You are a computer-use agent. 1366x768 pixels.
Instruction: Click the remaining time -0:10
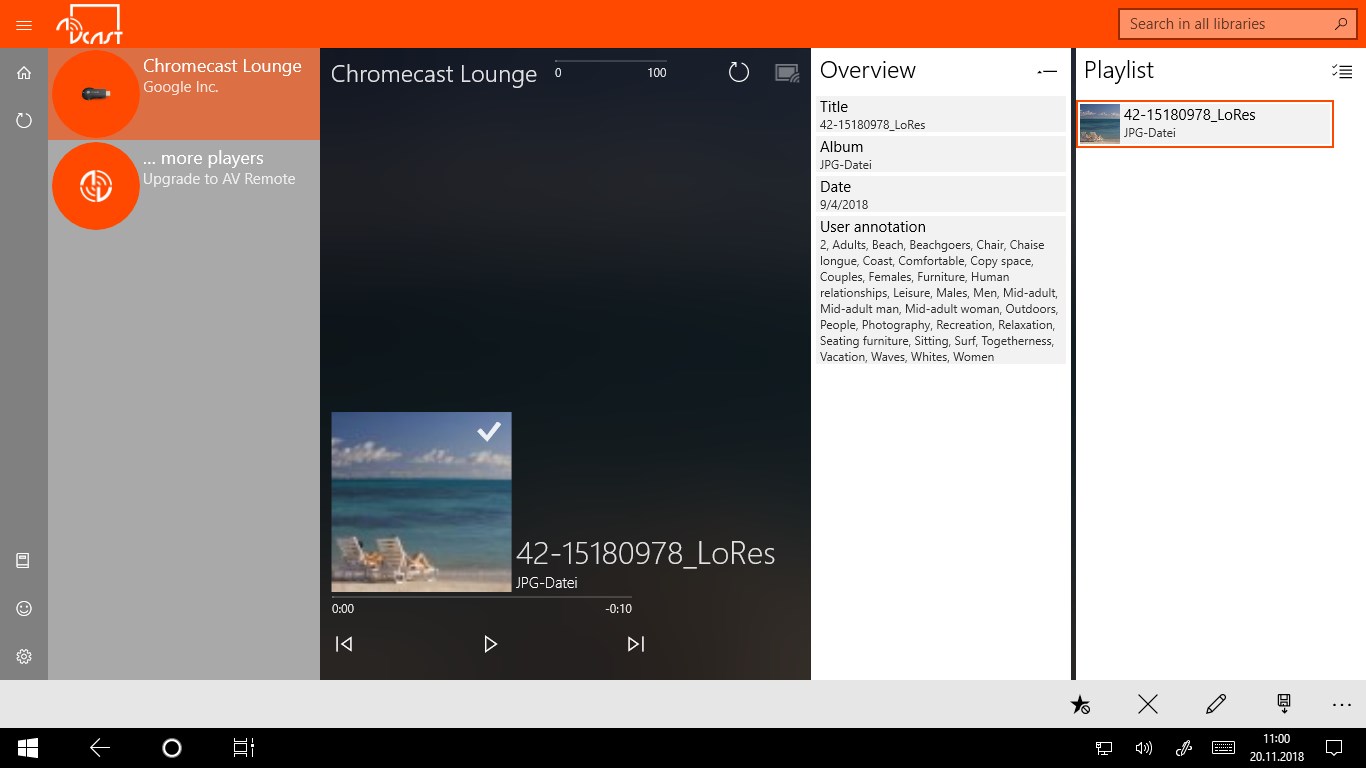point(619,609)
